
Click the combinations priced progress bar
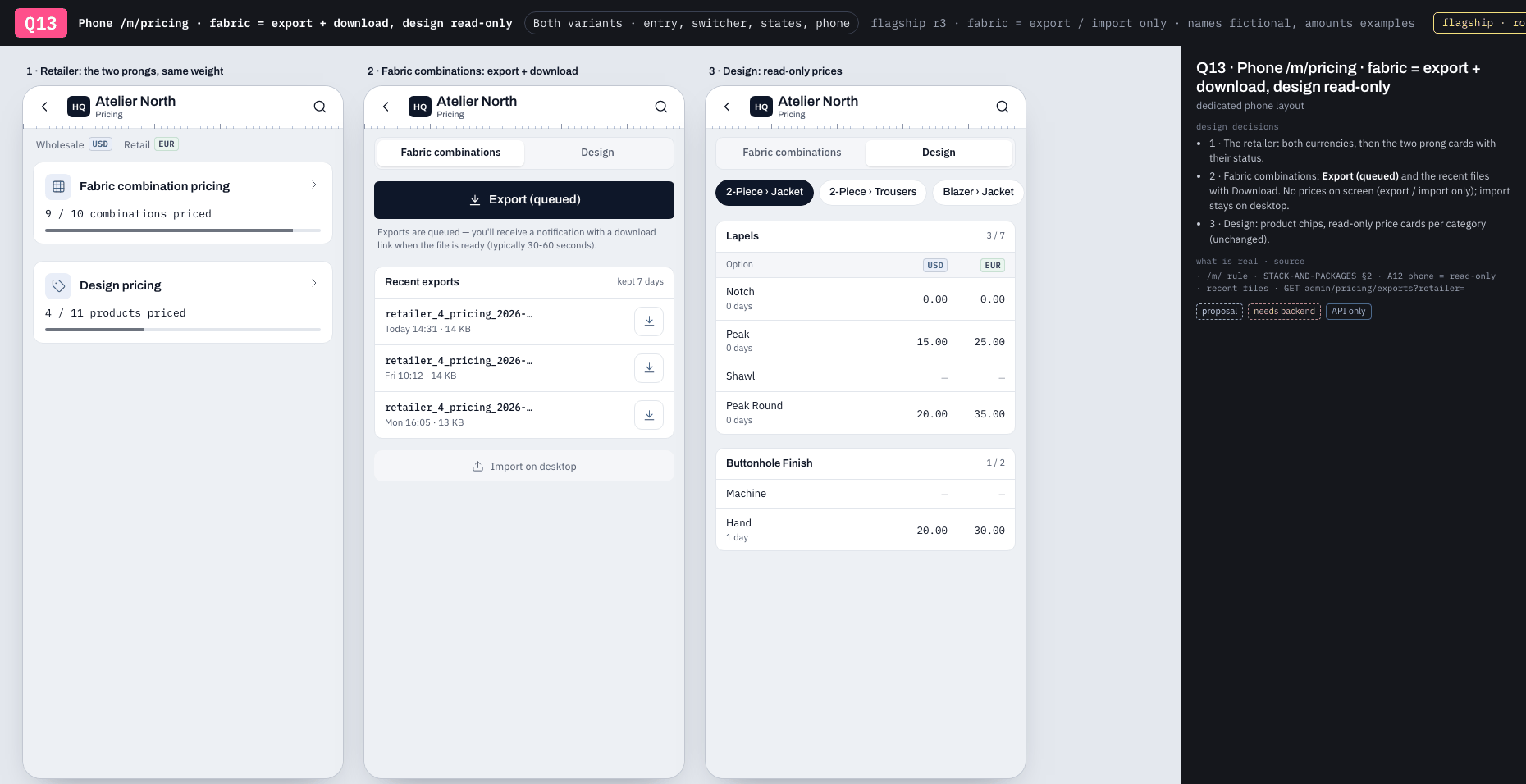click(183, 230)
